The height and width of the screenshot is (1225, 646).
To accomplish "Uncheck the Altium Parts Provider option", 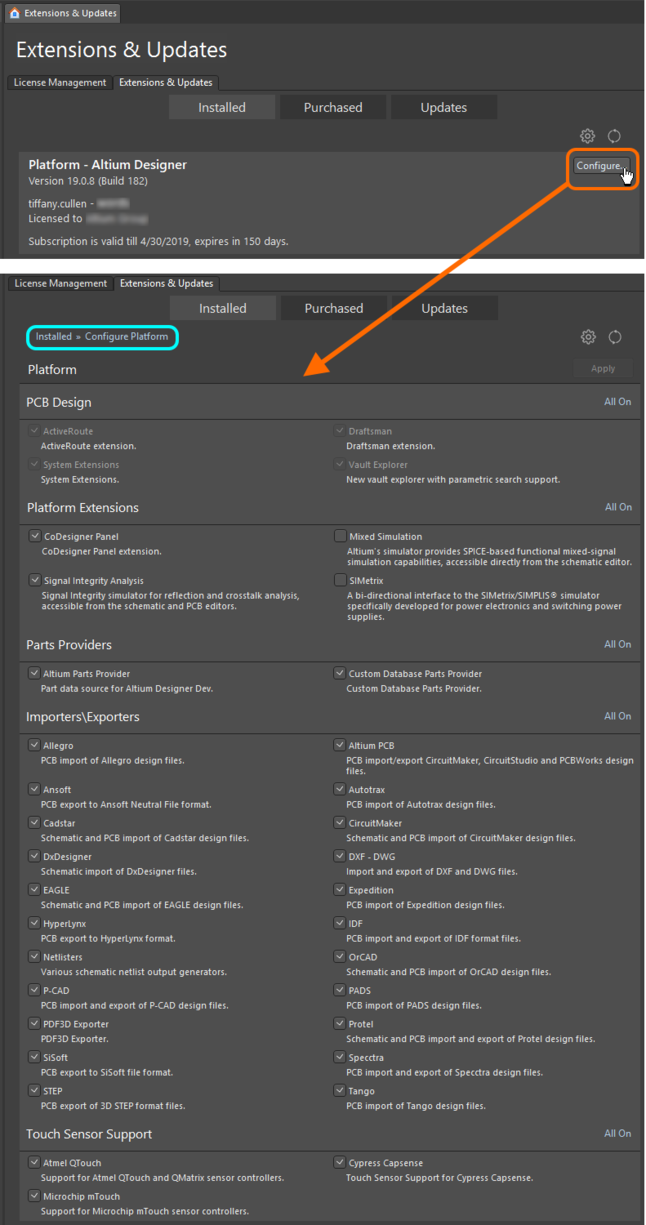I will tap(33, 673).
